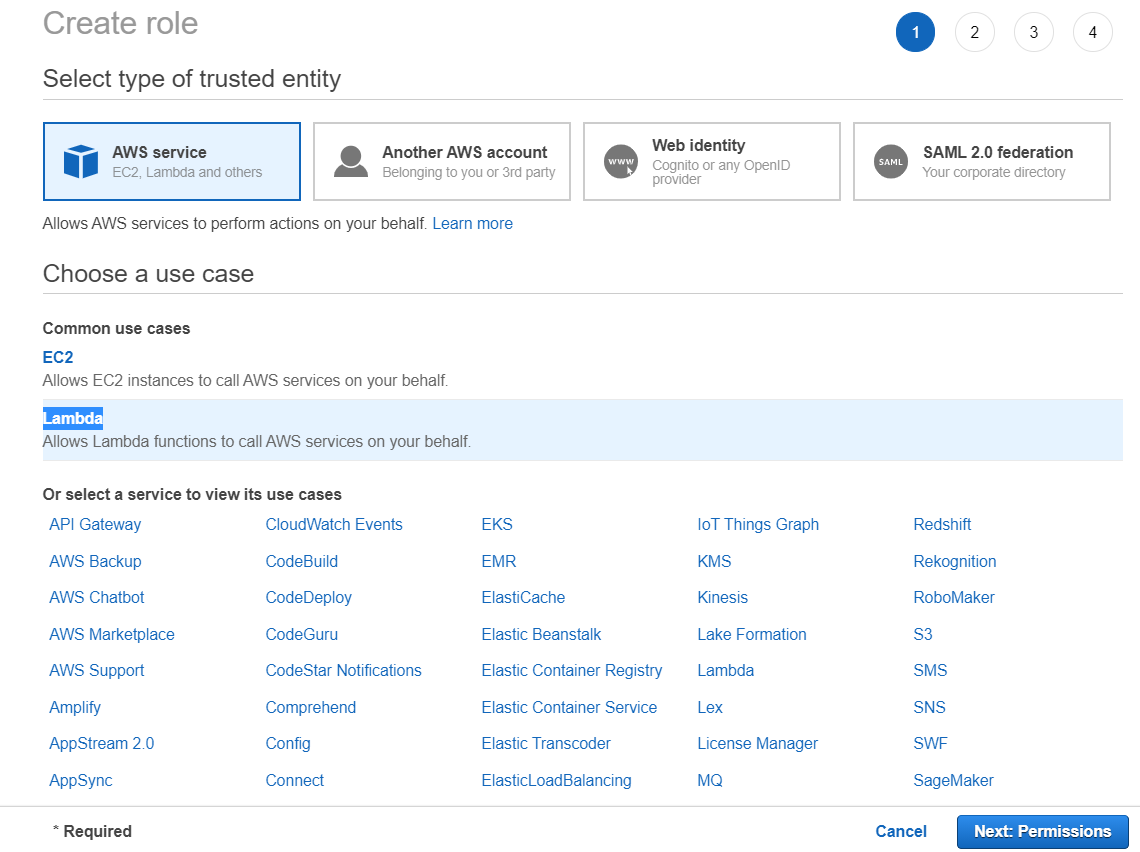Choose the Web identity entity card
1140x852 pixels.
(712, 161)
